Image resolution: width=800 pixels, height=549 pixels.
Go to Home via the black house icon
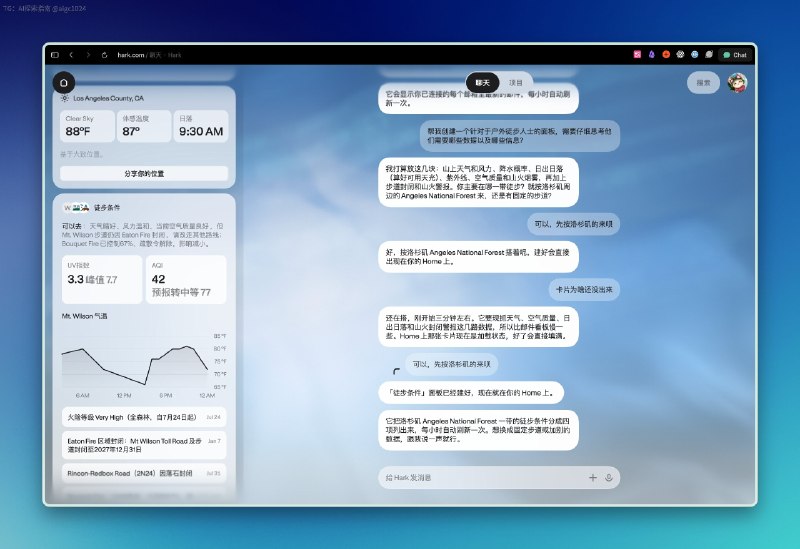[64, 82]
